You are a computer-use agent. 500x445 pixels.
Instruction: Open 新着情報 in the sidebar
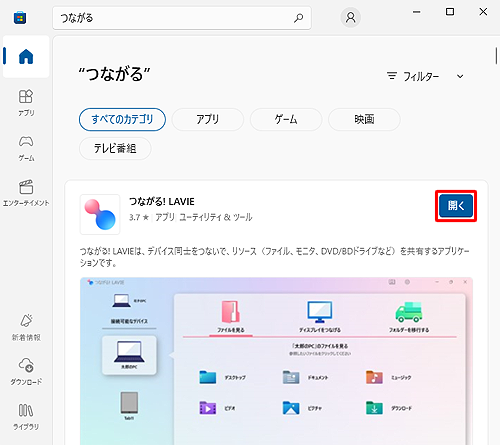tap(26, 327)
